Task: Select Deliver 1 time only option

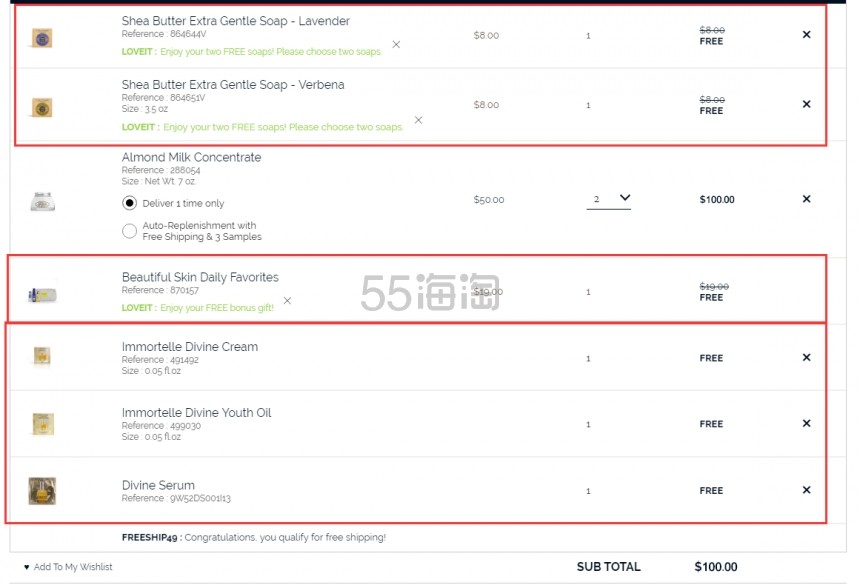Action: [x=129, y=203]
